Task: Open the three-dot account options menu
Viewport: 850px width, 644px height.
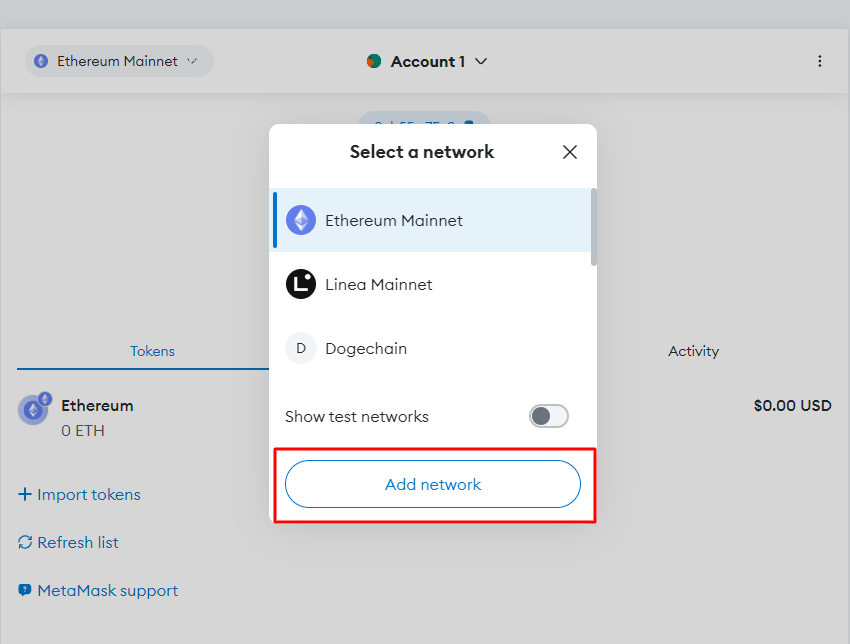Action: point(820,61)
